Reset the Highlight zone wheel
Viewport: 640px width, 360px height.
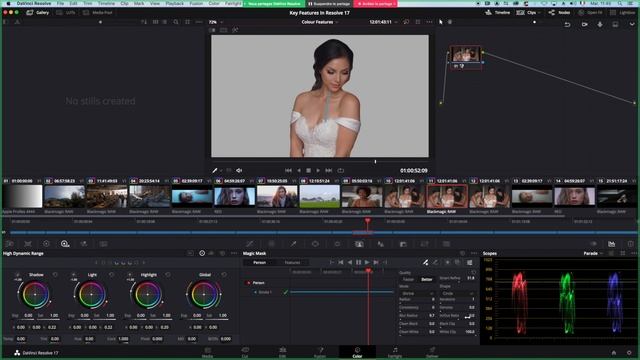pos(168,275)
